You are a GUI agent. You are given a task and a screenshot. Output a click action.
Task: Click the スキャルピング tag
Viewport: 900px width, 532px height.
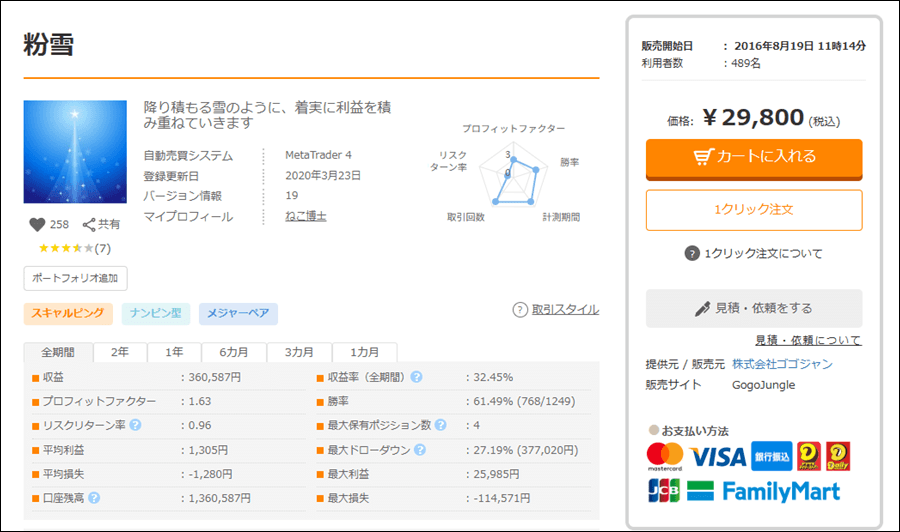[x=68, y=313]
